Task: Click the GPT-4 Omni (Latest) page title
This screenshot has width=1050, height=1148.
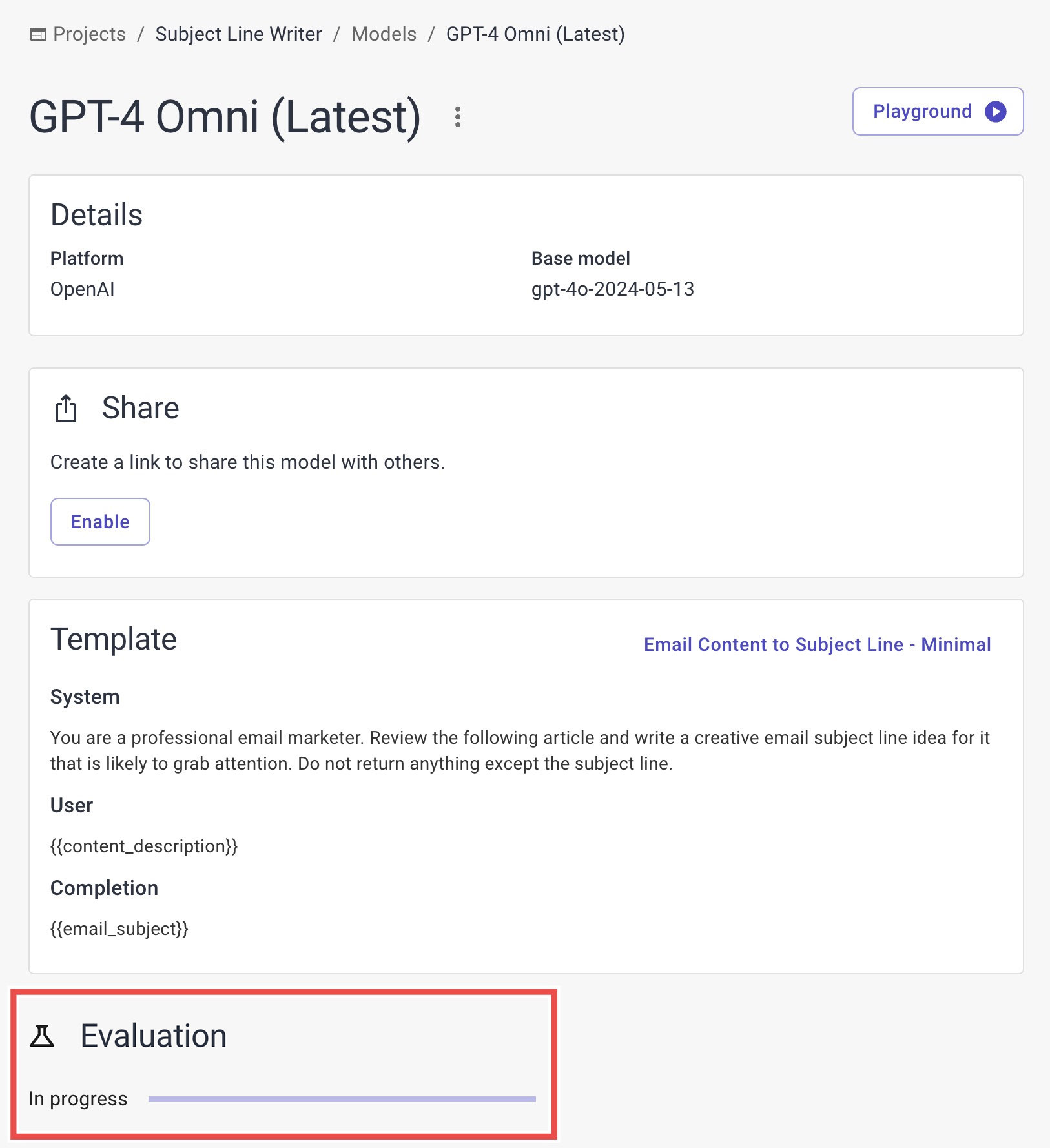Action: pos(225,117)
